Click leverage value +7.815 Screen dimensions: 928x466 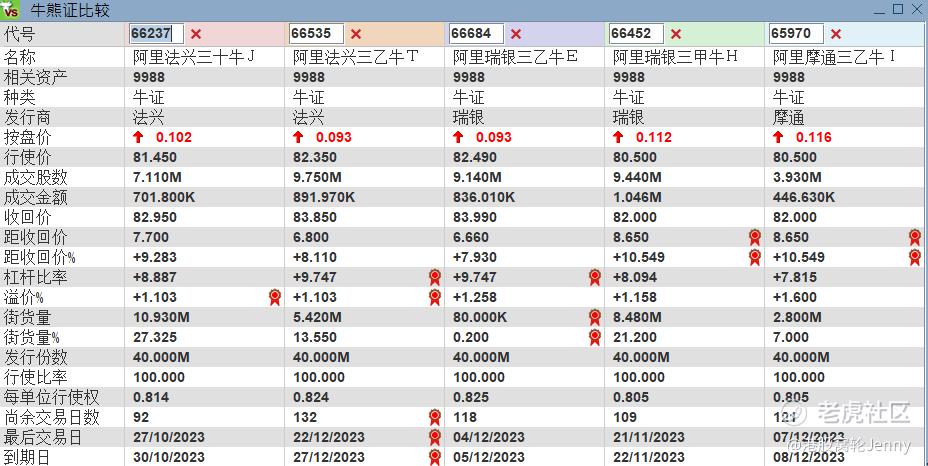click(795, 277)
